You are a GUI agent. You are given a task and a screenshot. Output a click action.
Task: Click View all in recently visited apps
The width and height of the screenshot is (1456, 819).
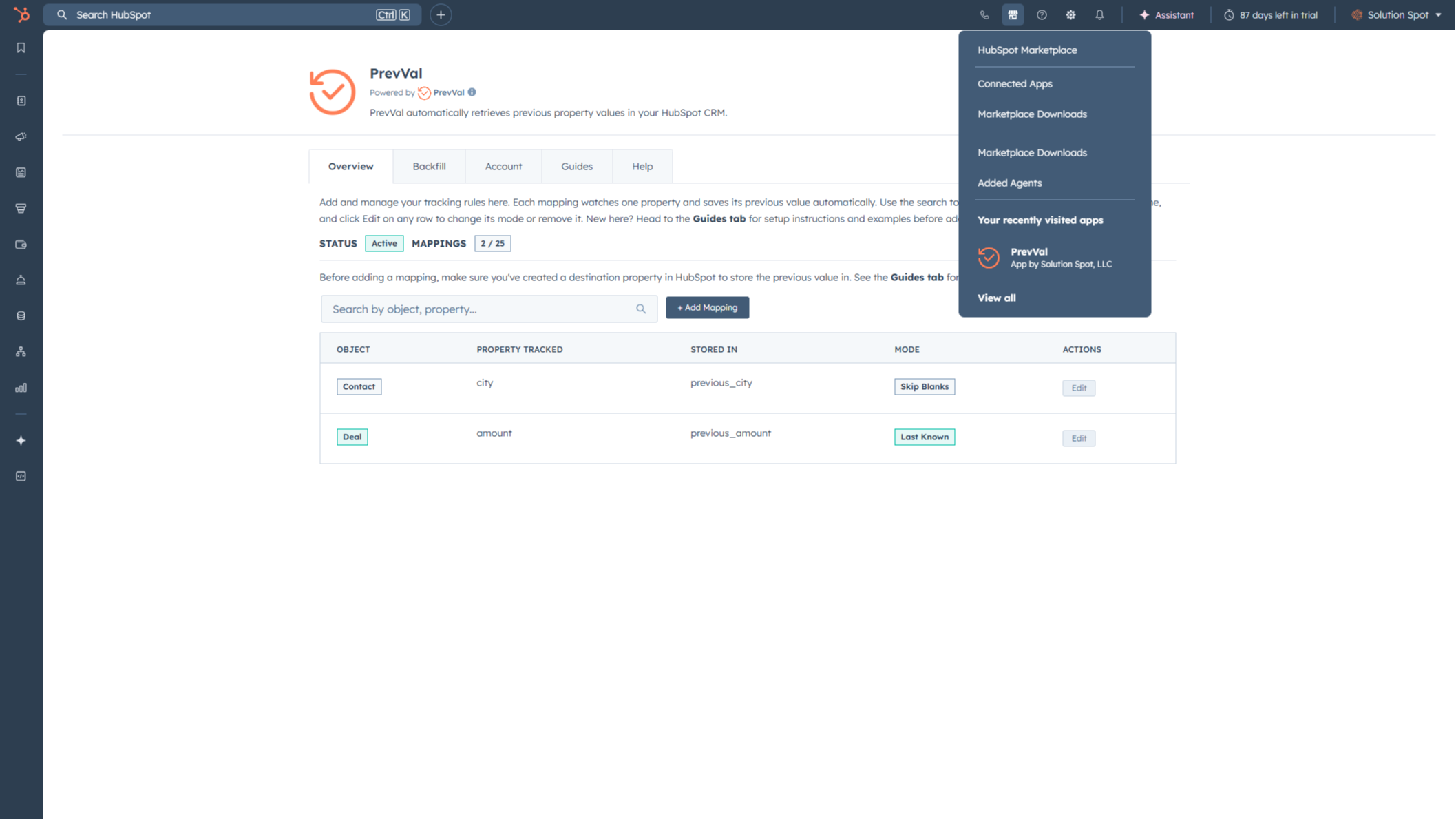point(996,298)
